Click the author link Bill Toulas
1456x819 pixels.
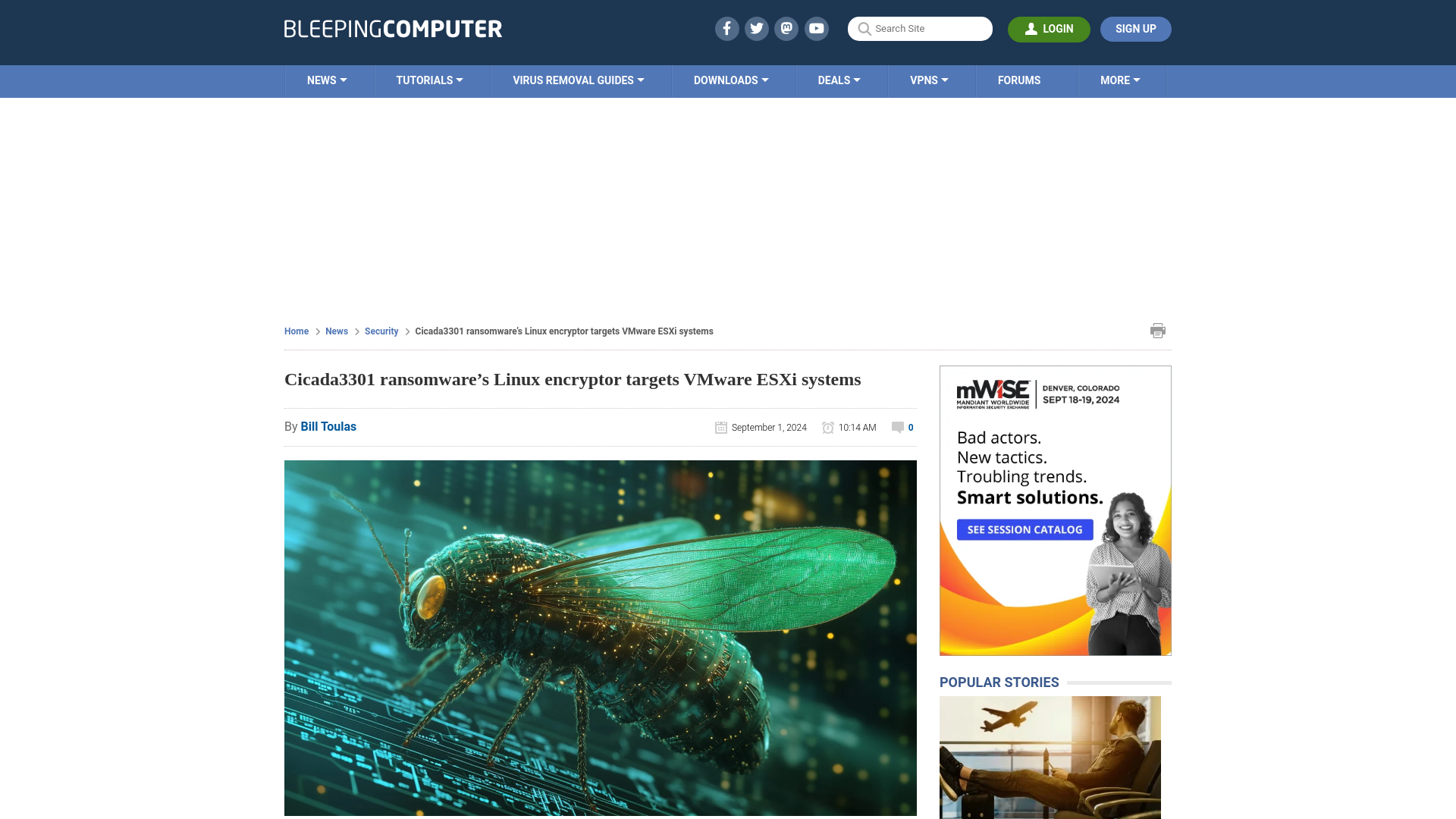(x=328, y=426)
